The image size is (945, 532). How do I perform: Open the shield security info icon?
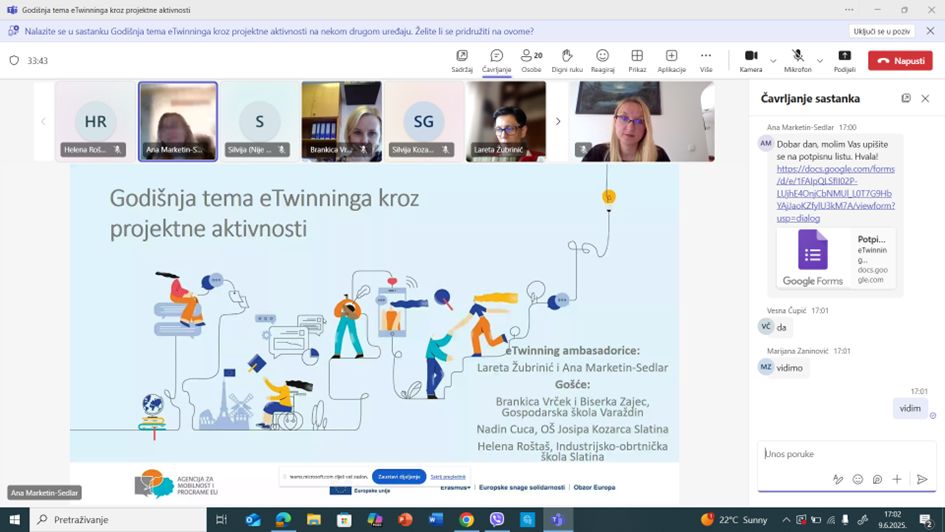point(14,60)
